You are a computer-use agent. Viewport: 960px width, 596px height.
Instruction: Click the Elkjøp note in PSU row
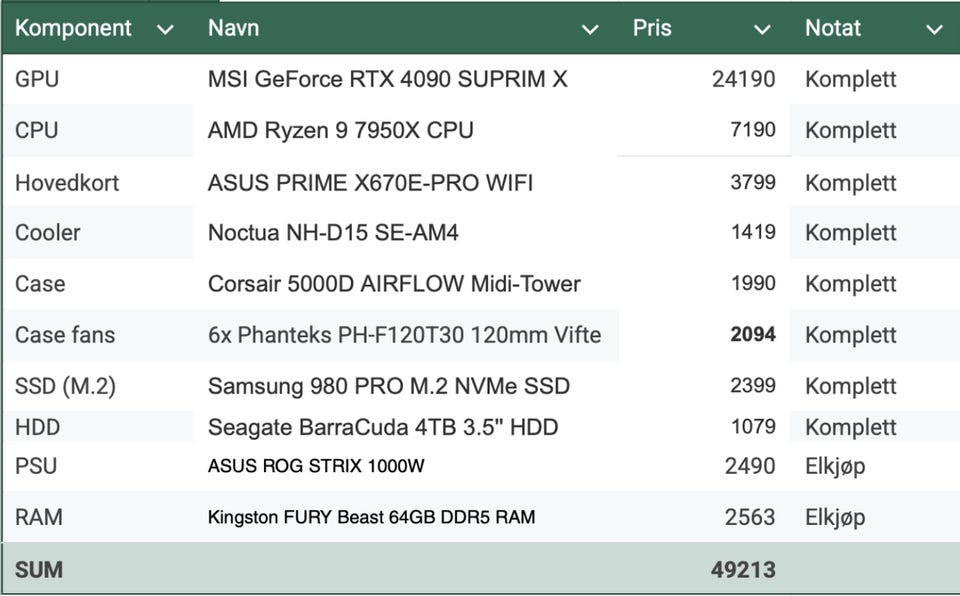click(835, 466)
